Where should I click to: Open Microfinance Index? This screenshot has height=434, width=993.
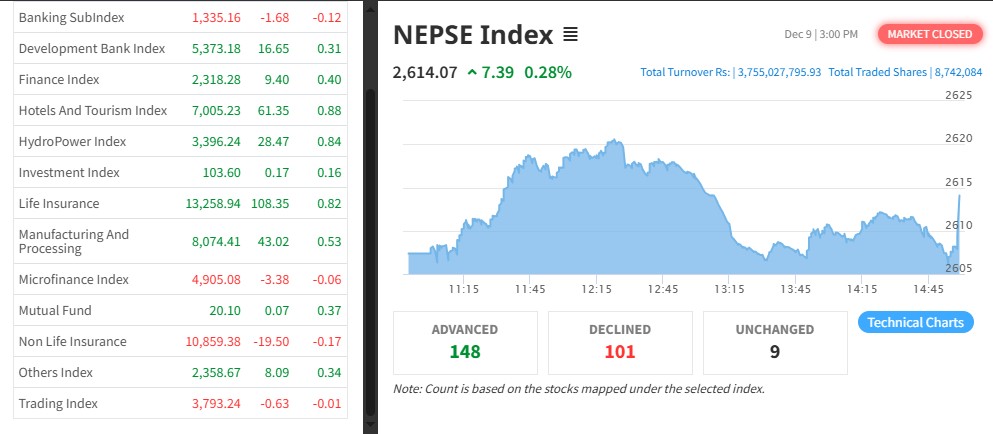tap(74, 279)
